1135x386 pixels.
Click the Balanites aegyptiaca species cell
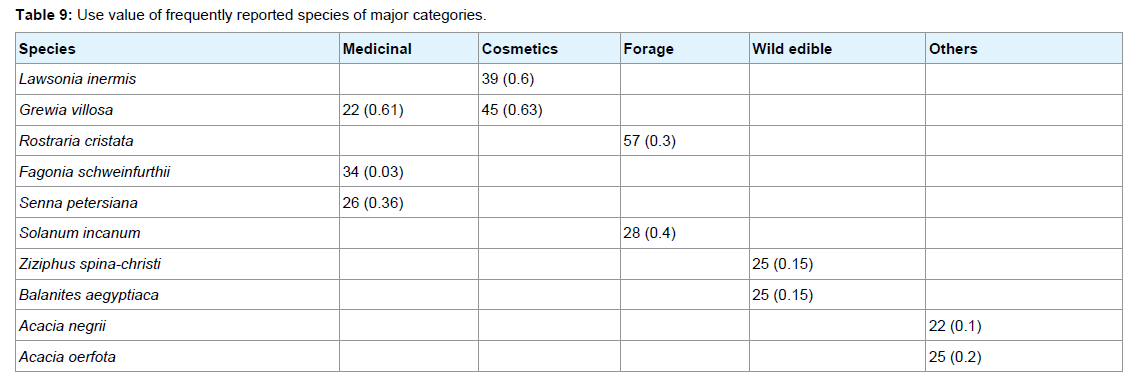pos(177,295)
